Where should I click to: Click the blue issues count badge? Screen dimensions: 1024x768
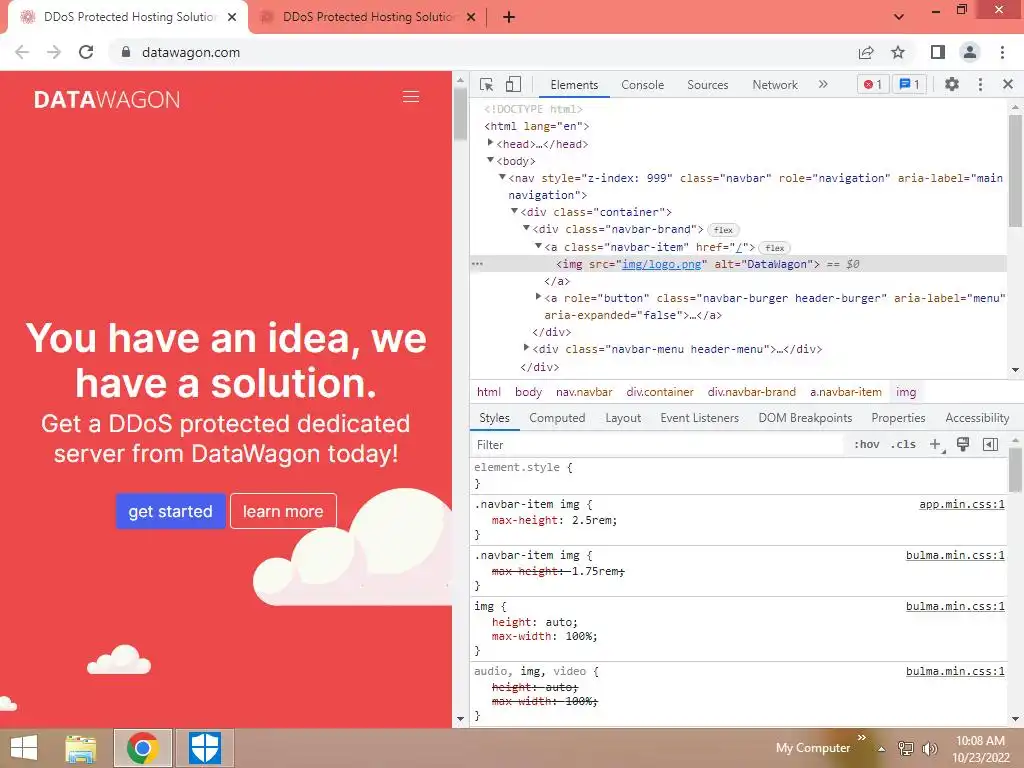909,84
